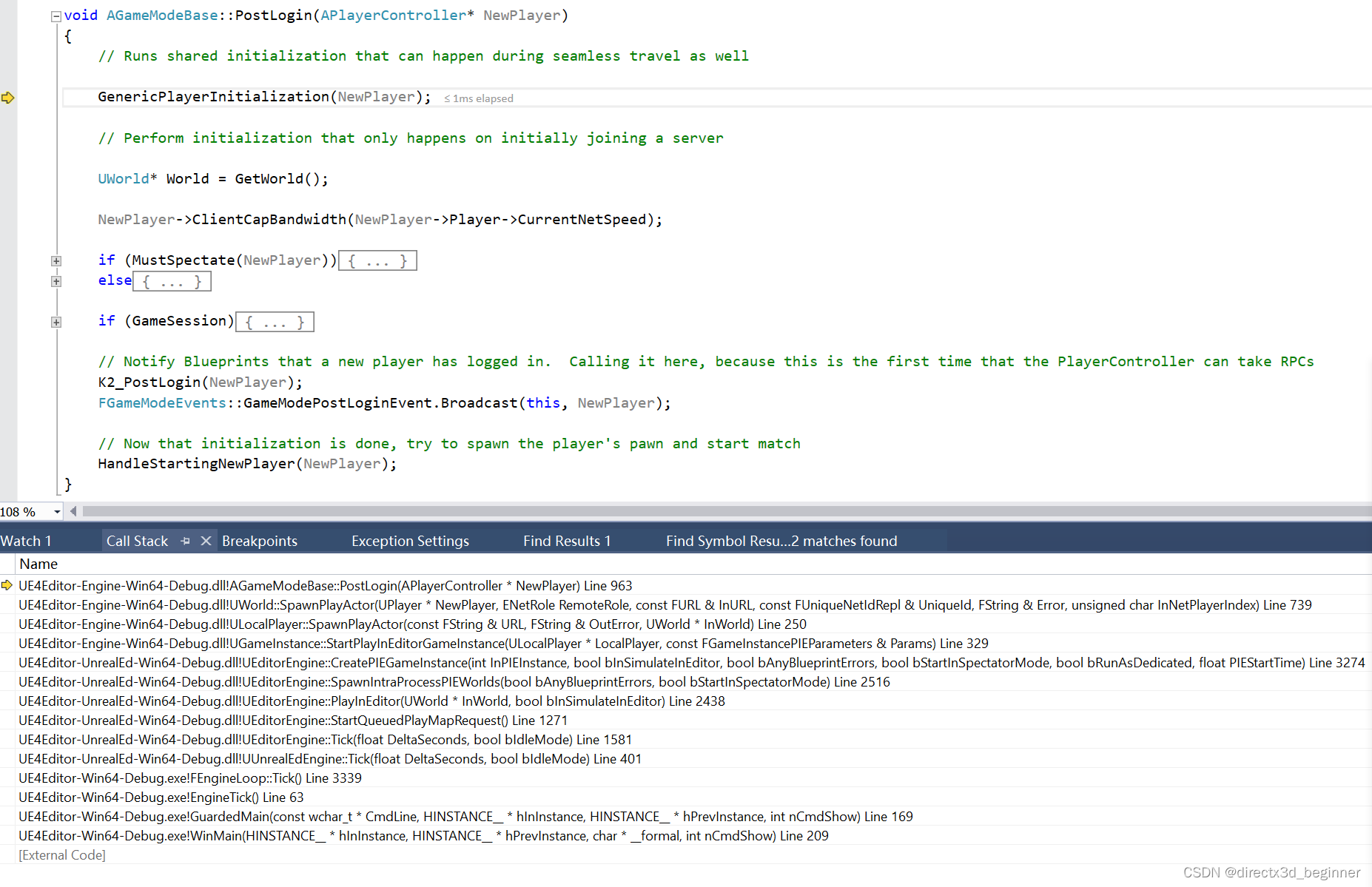Screen dimensions: 1372x887
Task: Click the APlayerController type in signature
Action: point(393,16)
